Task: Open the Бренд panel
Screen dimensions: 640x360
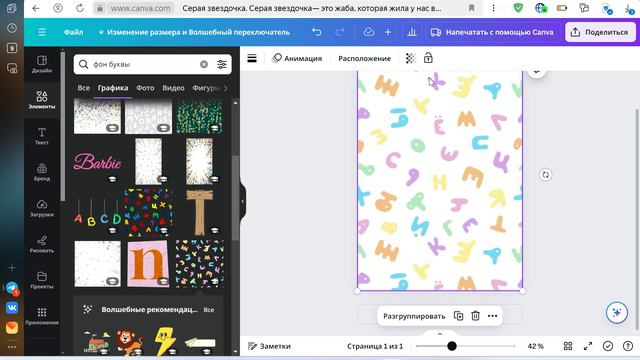Action: point(42,172)
